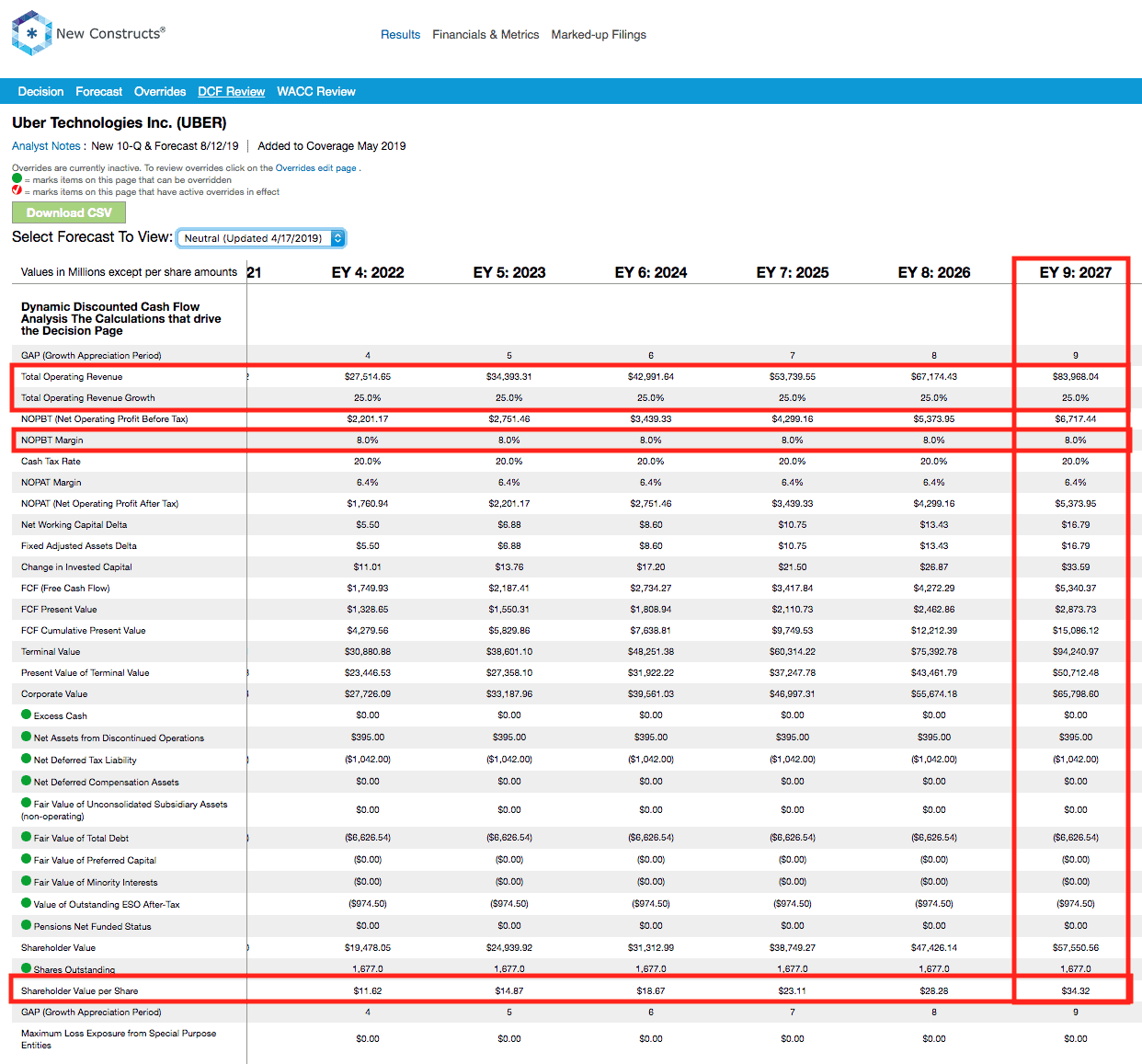This screenshot has width=1142, height=1064.
Task: Open the Results menu
Action: pos(400,35)
